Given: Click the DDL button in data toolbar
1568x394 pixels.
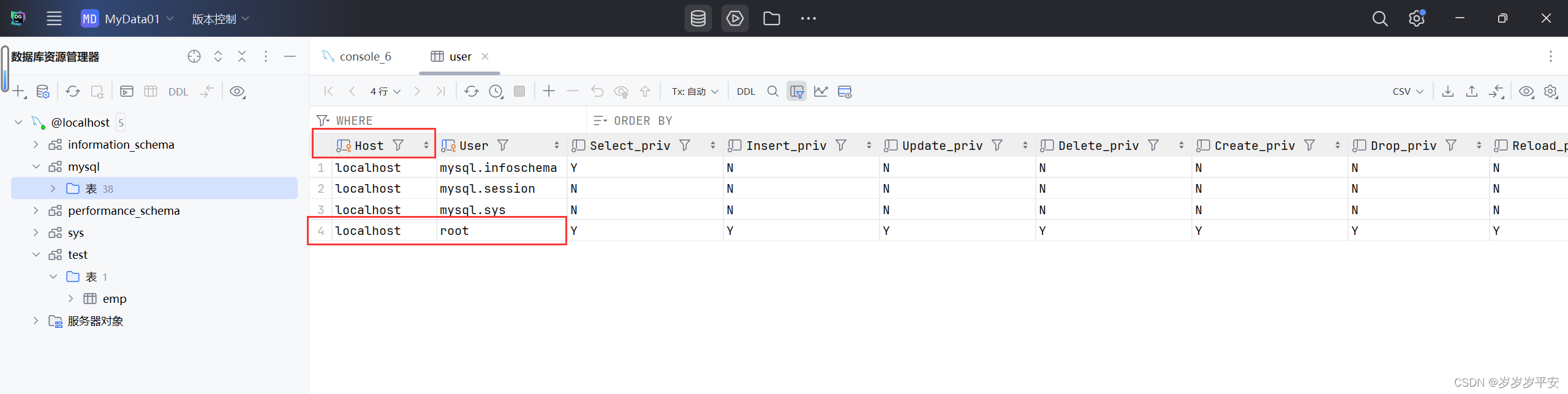Looking at the screenshot, I should pos(745,91).
